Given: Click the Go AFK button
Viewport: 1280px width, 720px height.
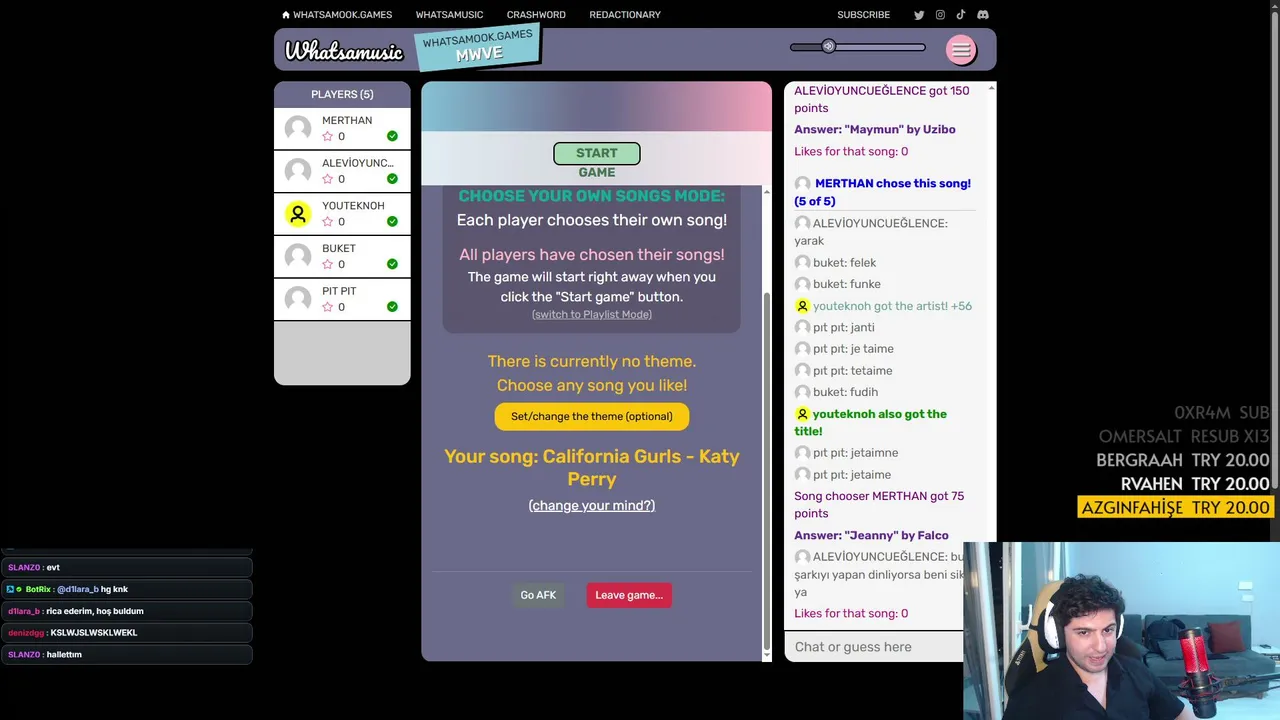Looking at the screenshot, I should point(538,595).
